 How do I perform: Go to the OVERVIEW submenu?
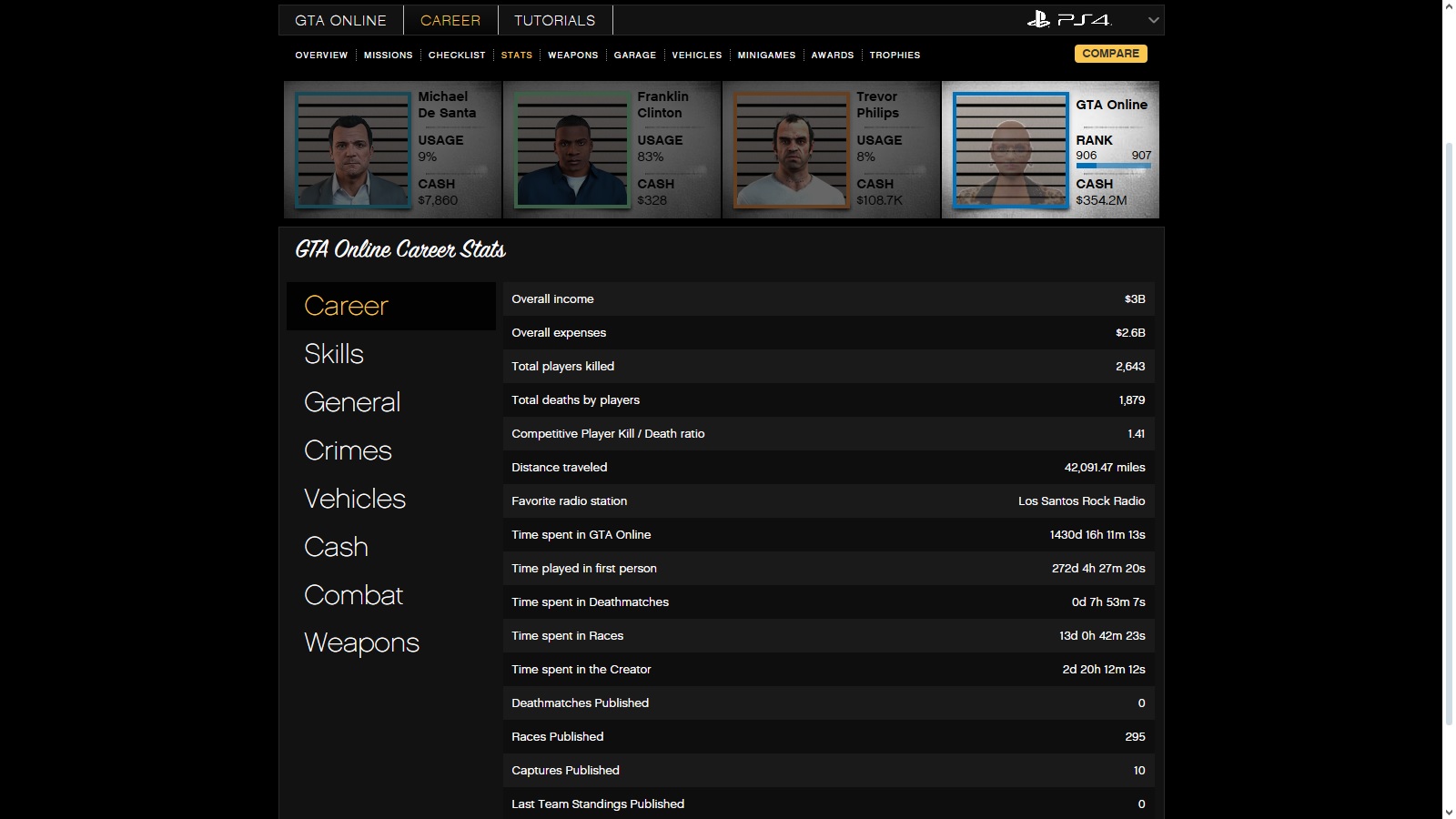point(321,56)
